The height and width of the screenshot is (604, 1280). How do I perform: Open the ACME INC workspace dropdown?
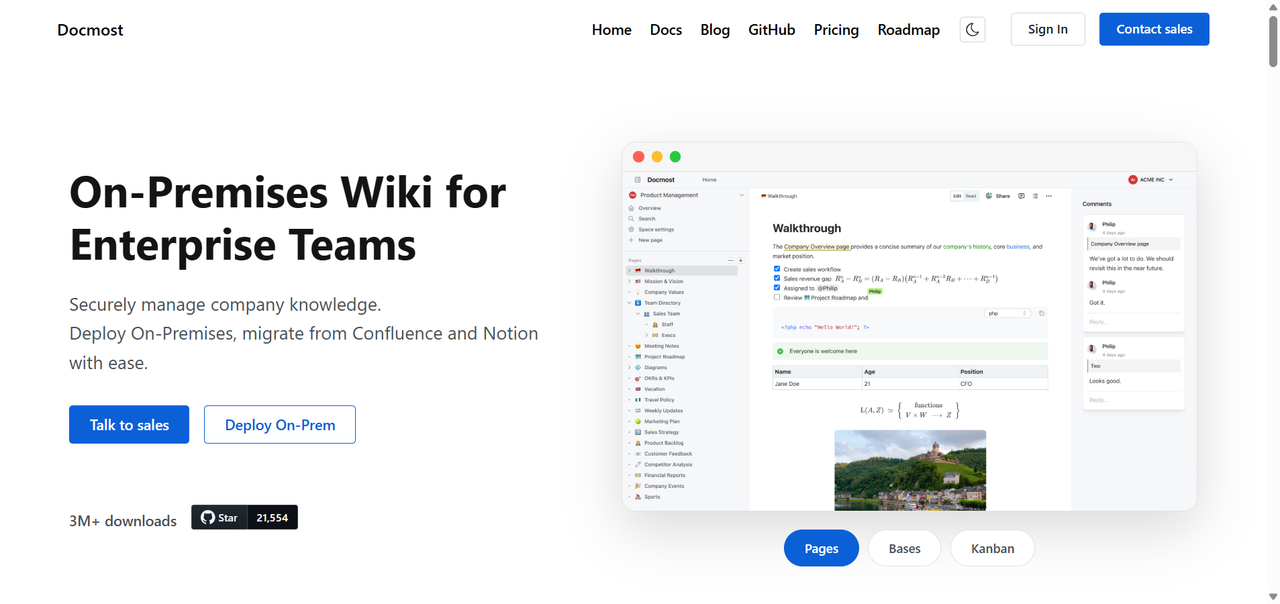point(1150,180)
